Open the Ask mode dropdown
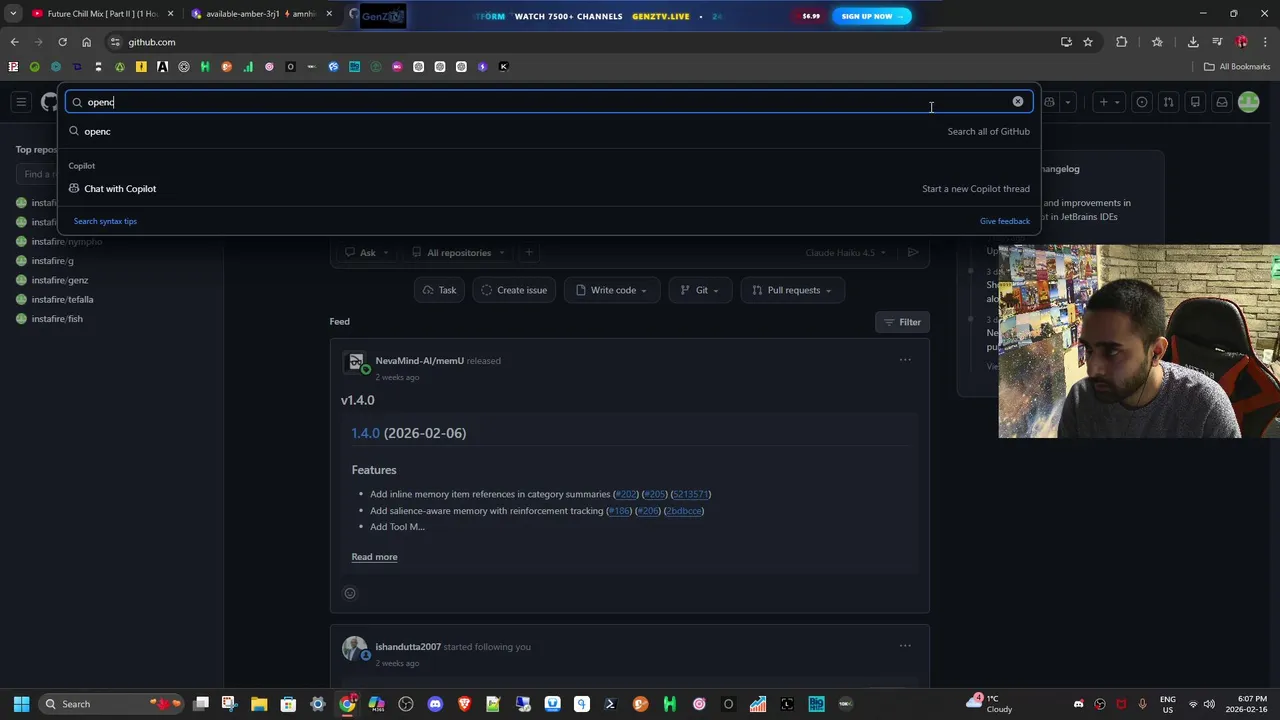Image resolution: width=1280 pixels, height=720 pixels. click(x=366, y=253)
